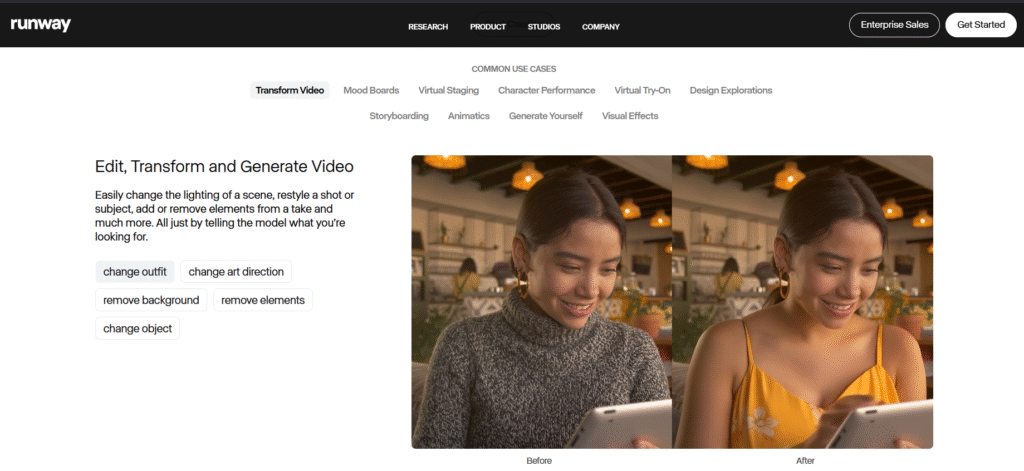Choose the remove background option

click(x=151, y=300)
